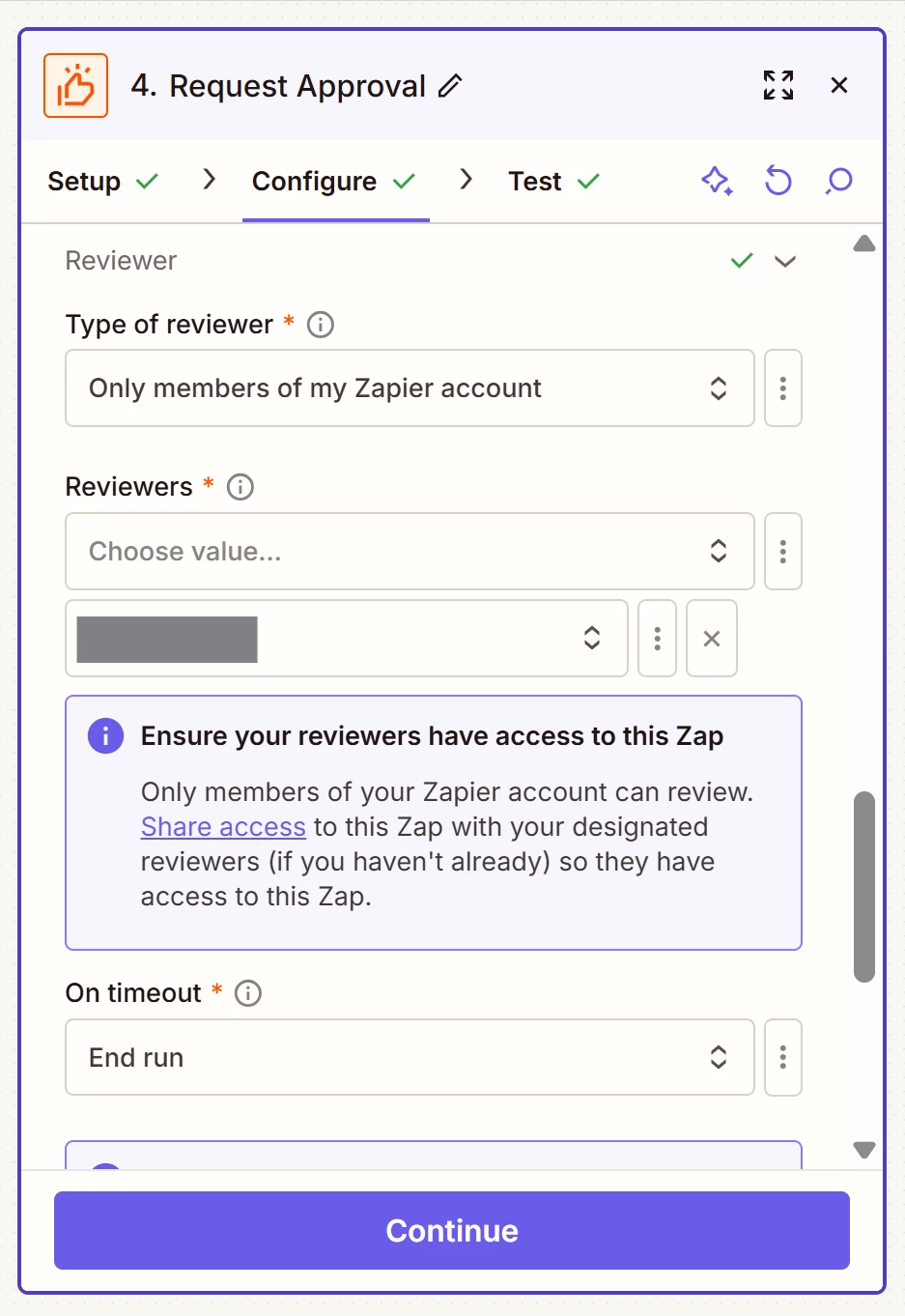Viewport: 905px width, 1316px height.
Task: Go to the Test tab
Action: click(x=554, y=181)
